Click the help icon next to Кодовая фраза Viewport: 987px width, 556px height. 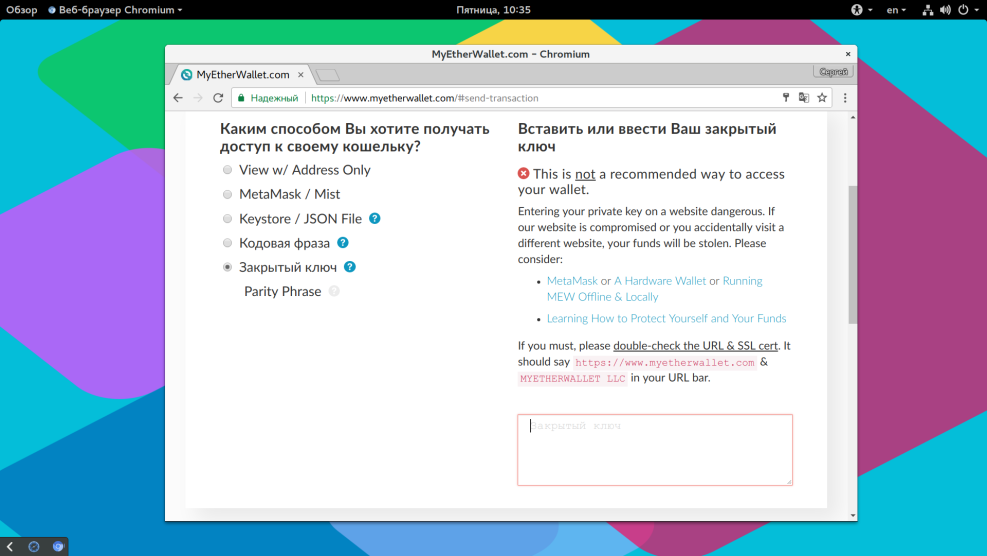tap(343, 243)
